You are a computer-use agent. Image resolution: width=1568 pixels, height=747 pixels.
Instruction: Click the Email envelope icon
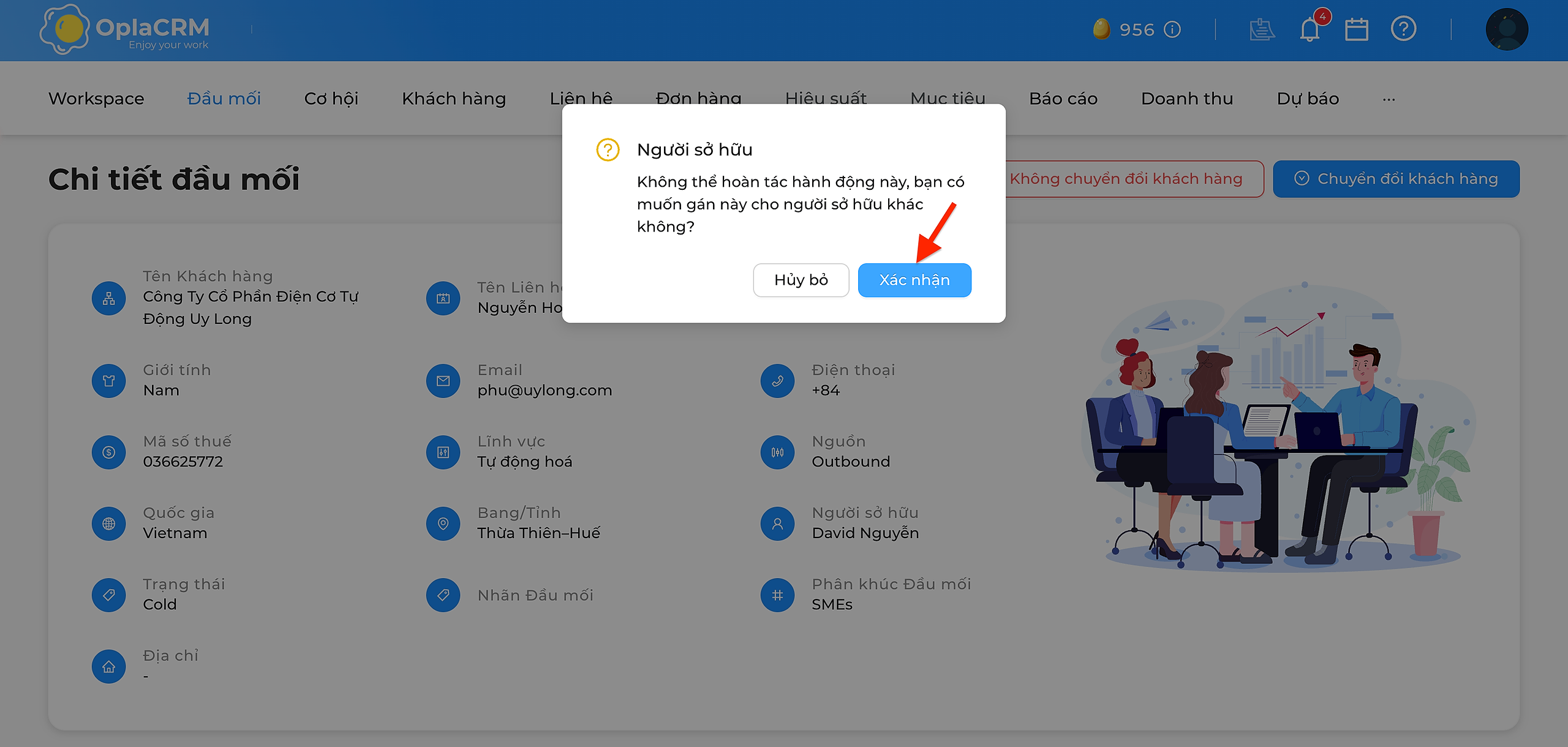[443, 380]
